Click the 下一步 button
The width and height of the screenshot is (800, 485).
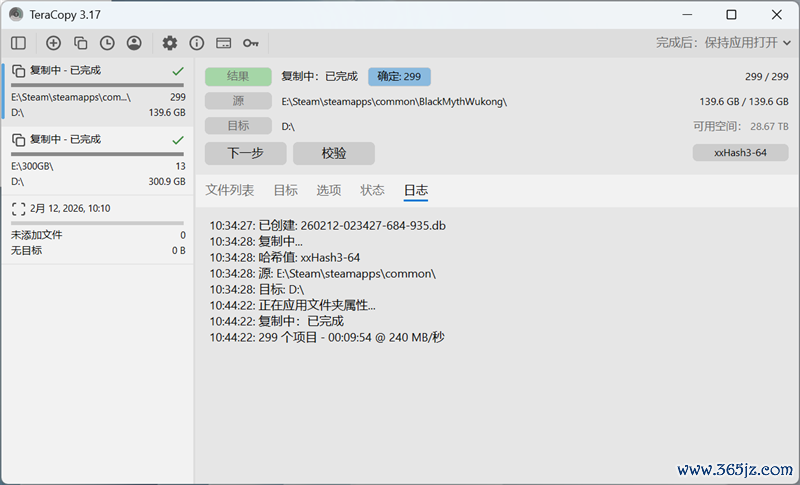coord(245,154)
